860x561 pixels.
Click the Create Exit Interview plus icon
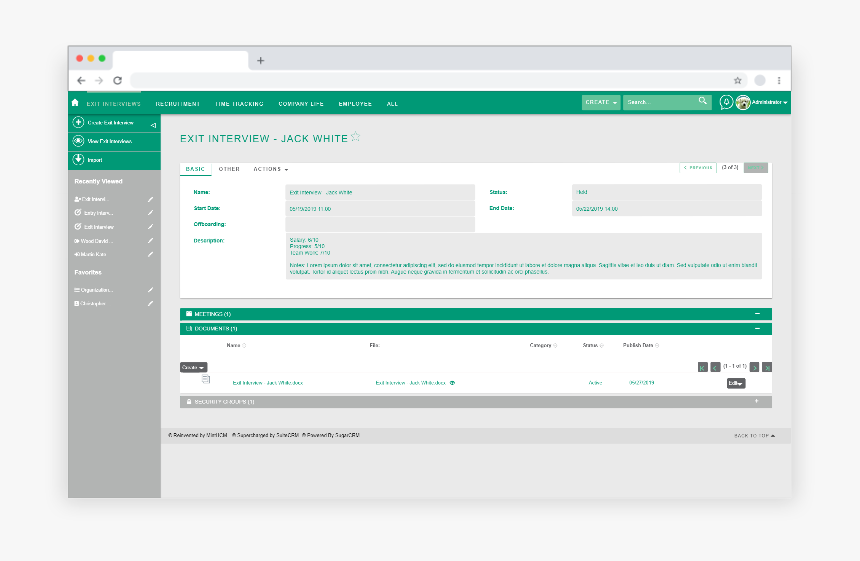coord(78,123)
